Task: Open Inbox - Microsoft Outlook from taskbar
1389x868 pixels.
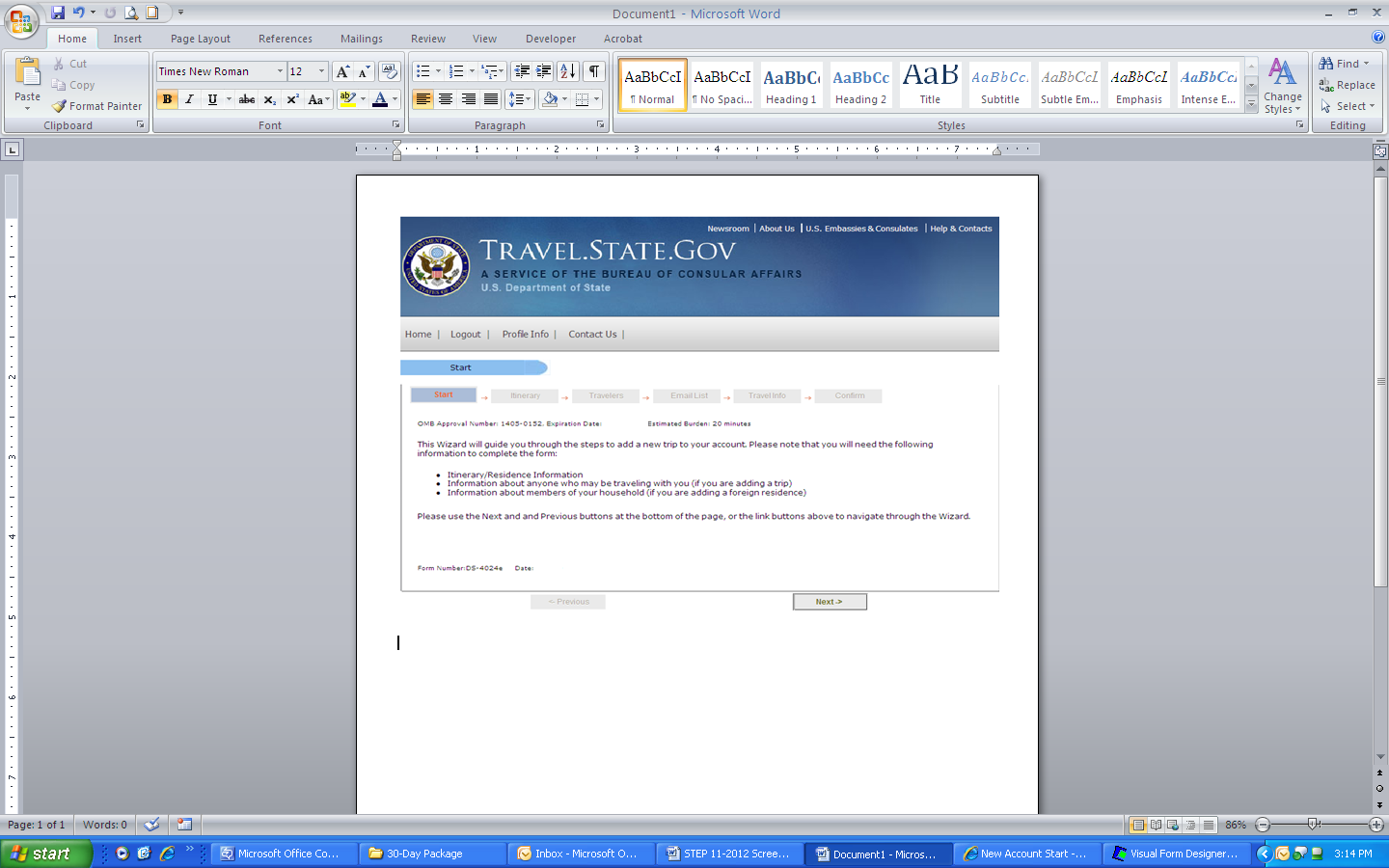Action: [x=582, y=854]
